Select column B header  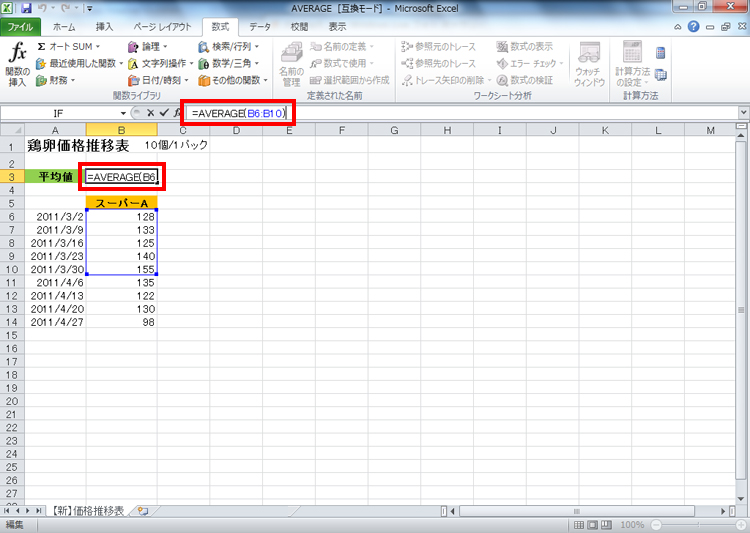click(121, 130)
